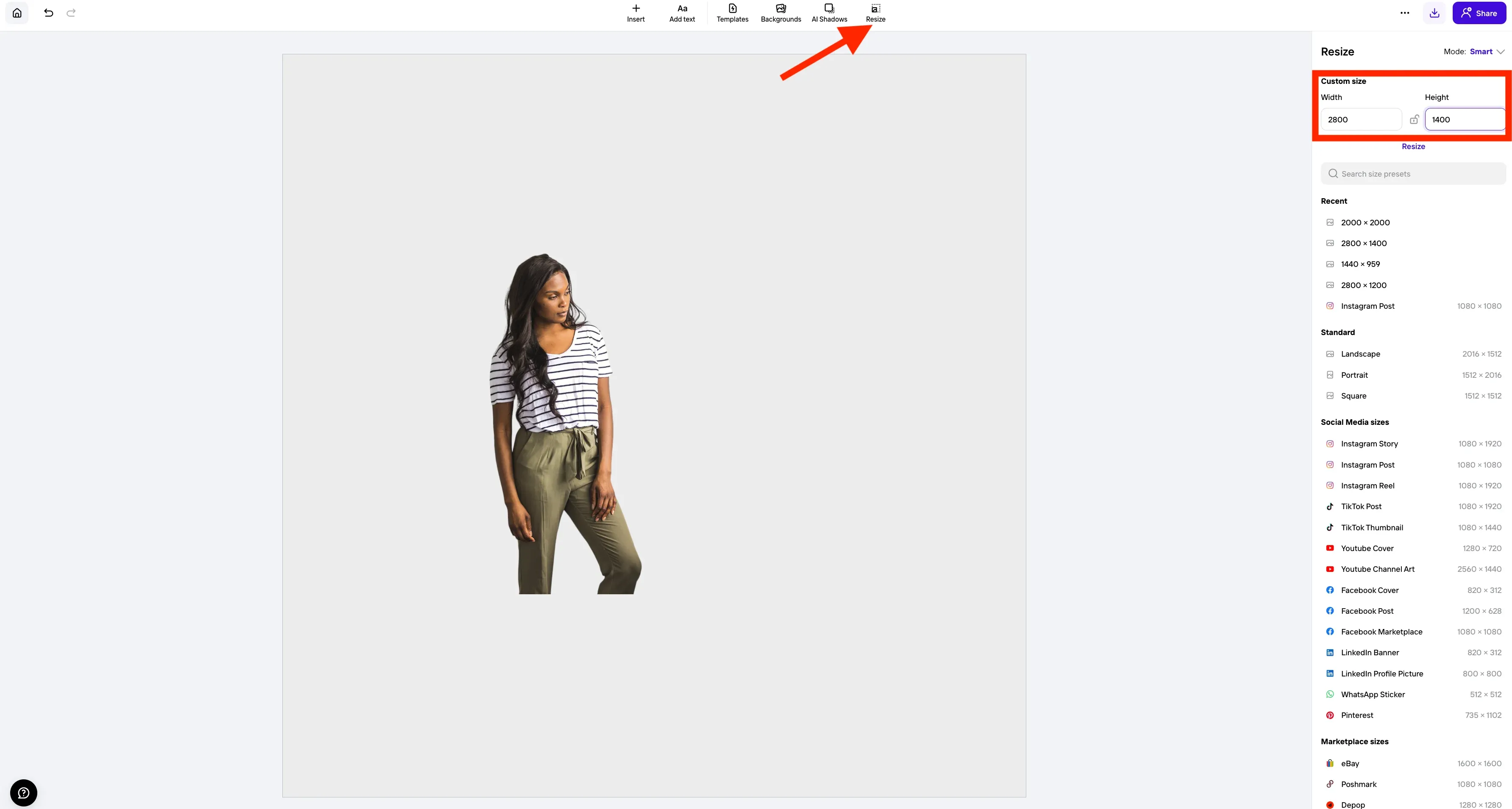Select the TikTok Post preset
1512x809 pixels.
(x=1413, y=506)
